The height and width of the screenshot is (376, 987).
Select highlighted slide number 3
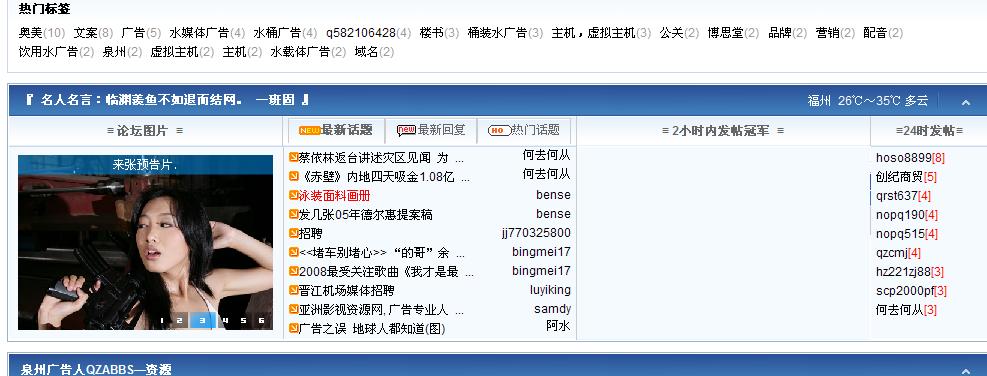(x=203, y=321)
